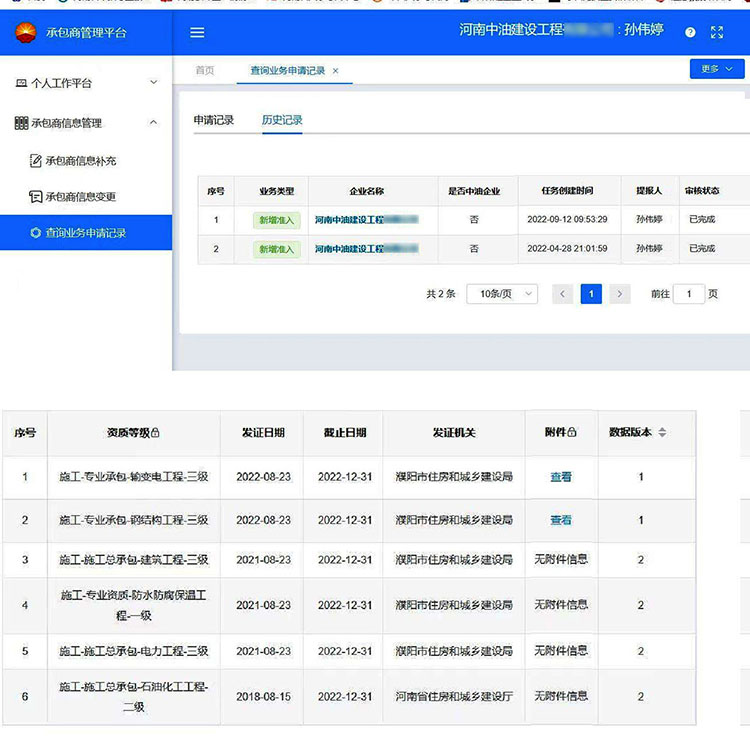
Task: Open the 10条/页 page size dropdown
Action: pyautogui.click(x=502, y=294)
